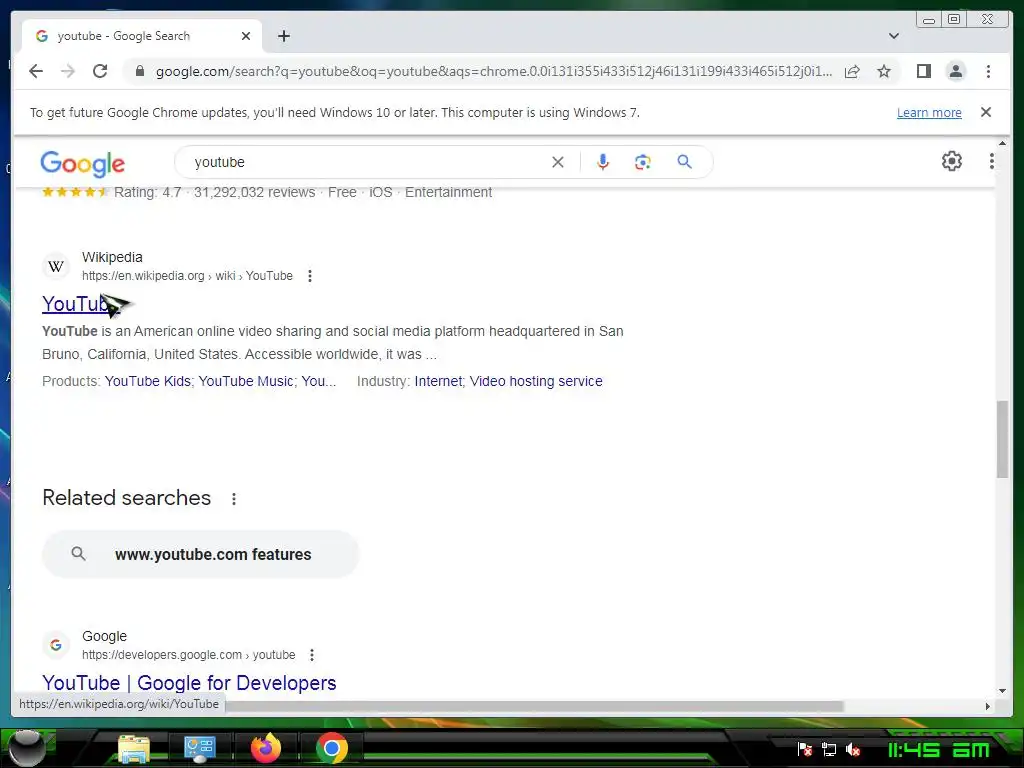1024x768 pixels.
Task: Click the vertical scrollbar thumb
Action: click(x=1002, y=439)
